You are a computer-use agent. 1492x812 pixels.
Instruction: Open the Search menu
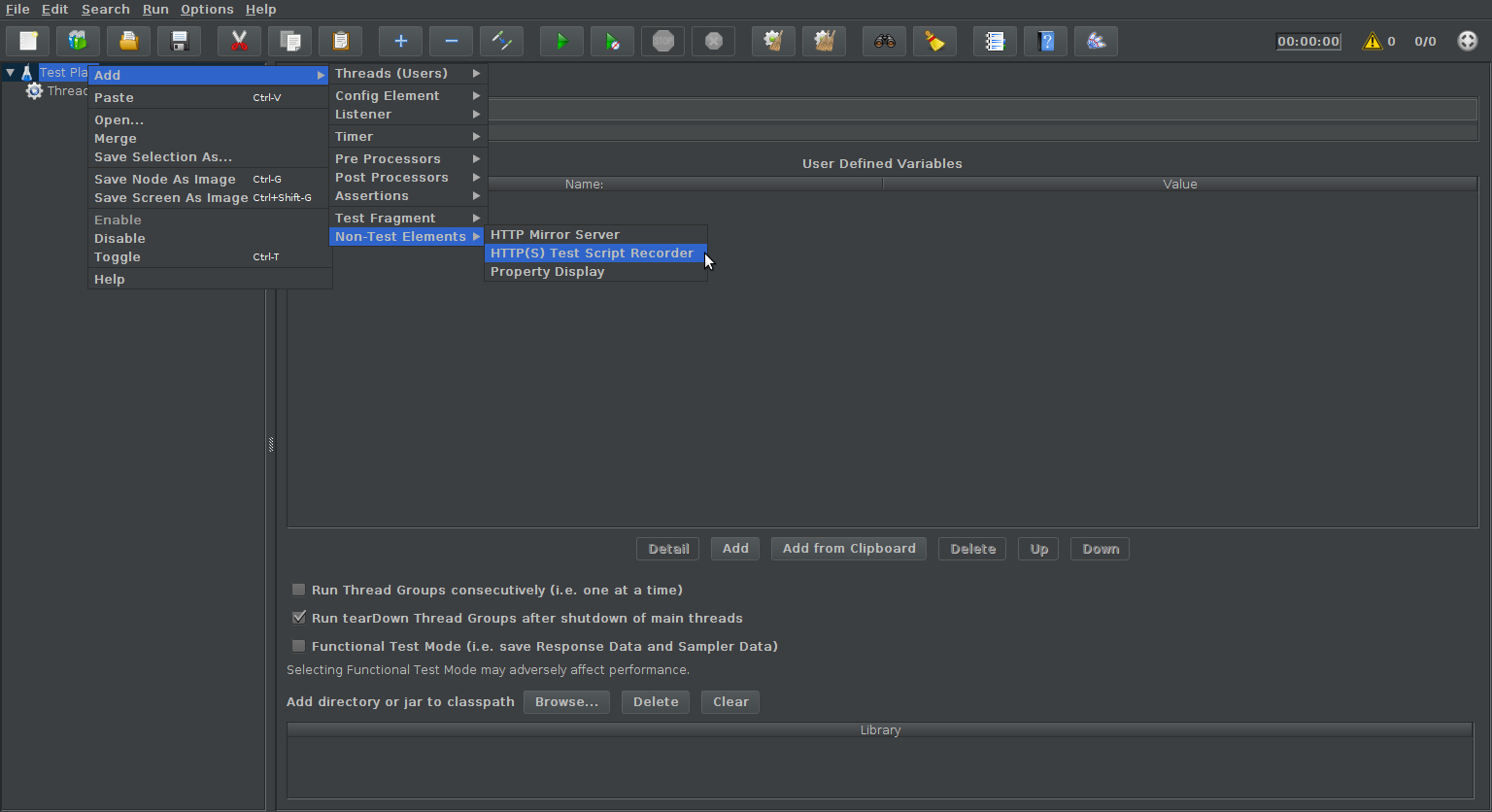105,10
